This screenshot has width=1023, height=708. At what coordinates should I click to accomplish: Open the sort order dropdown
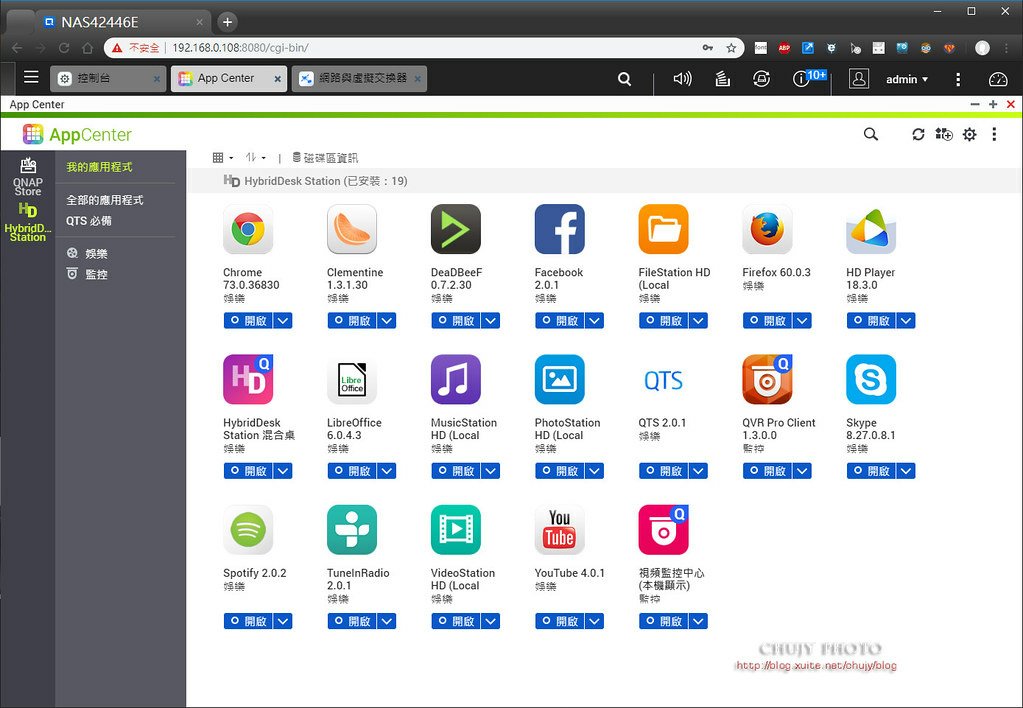click(x=255, y=157)
